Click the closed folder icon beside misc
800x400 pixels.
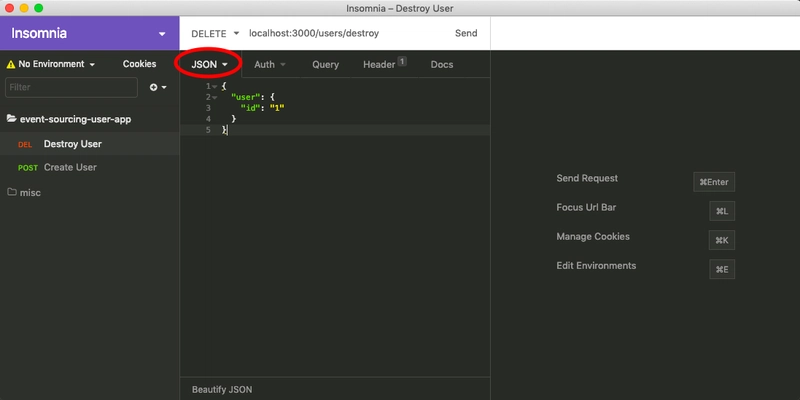coord(11,192)
